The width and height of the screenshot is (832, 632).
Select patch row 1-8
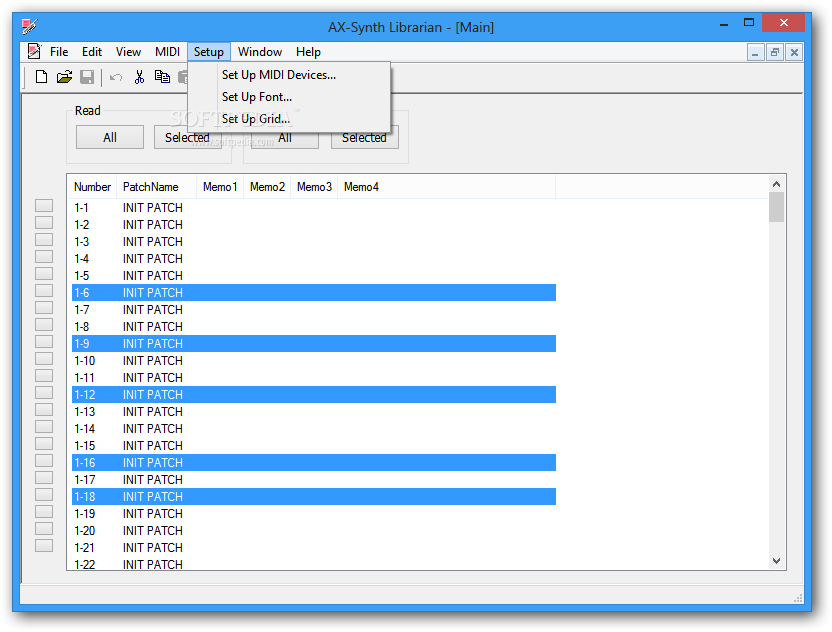pyautogui.click(x=314, y=326)
